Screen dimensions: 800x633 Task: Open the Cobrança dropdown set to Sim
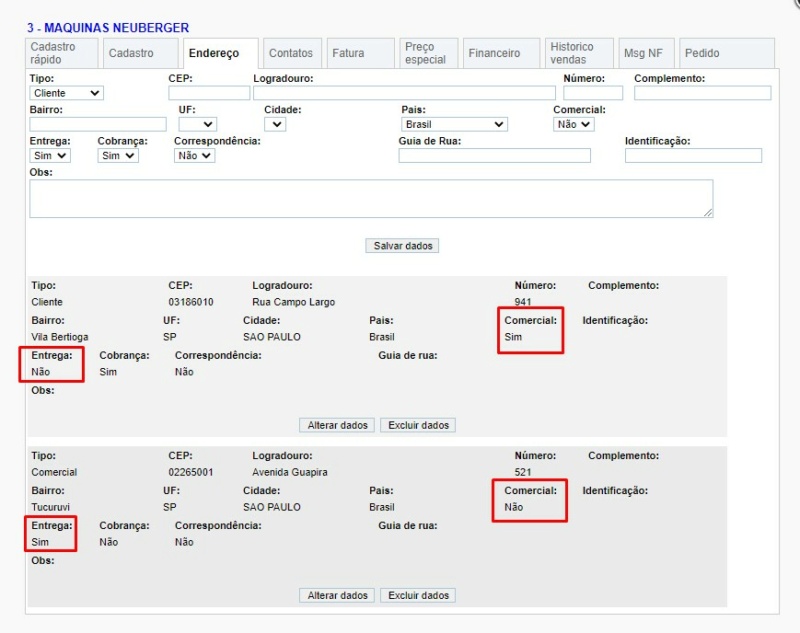pyautogui.click(x=118, y=156)
